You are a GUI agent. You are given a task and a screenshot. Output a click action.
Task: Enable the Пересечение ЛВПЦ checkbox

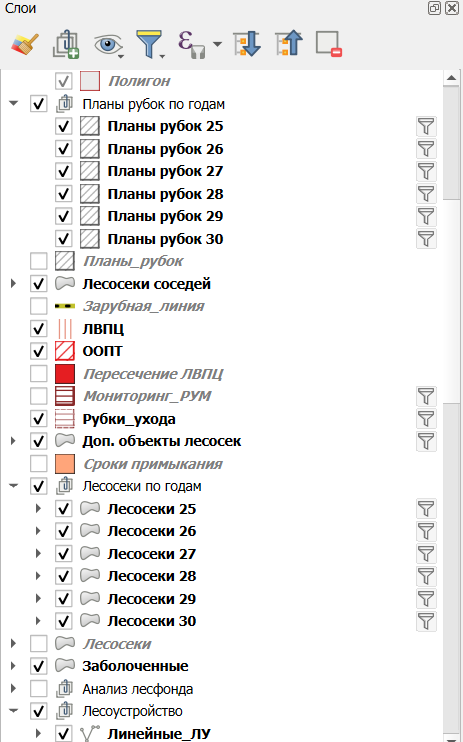[39, 373]
